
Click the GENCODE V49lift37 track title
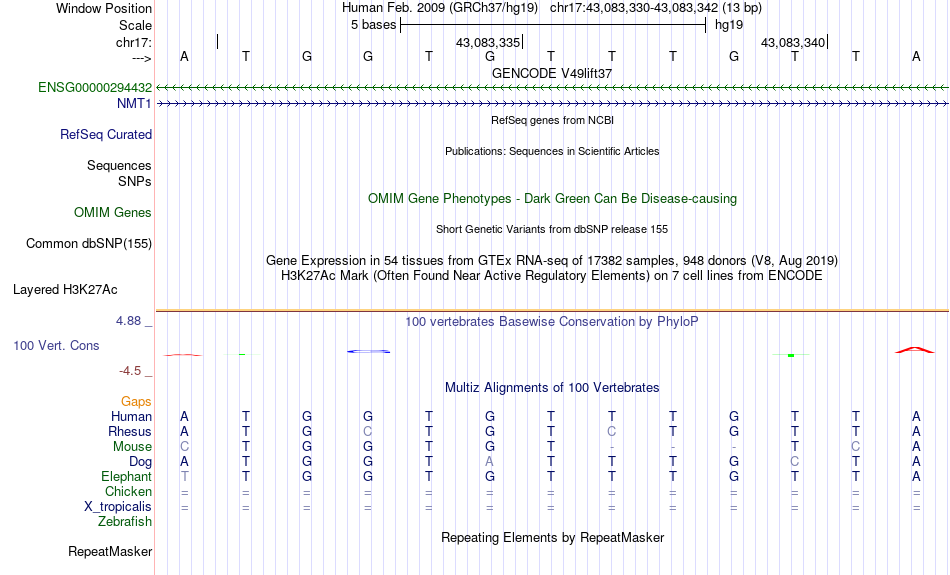click(x=552, y=73)
